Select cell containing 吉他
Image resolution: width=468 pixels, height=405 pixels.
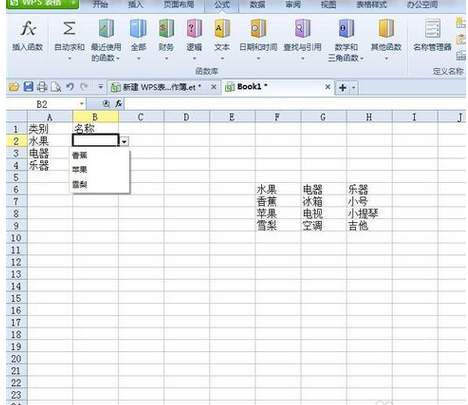369,226
